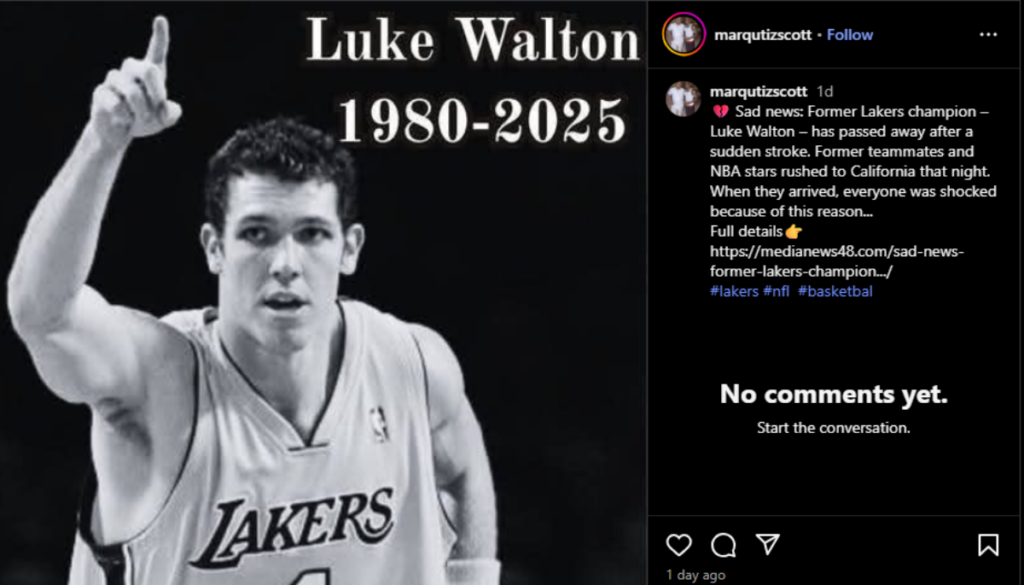Click the pointing finger emoji after Full details

point(793,231)
